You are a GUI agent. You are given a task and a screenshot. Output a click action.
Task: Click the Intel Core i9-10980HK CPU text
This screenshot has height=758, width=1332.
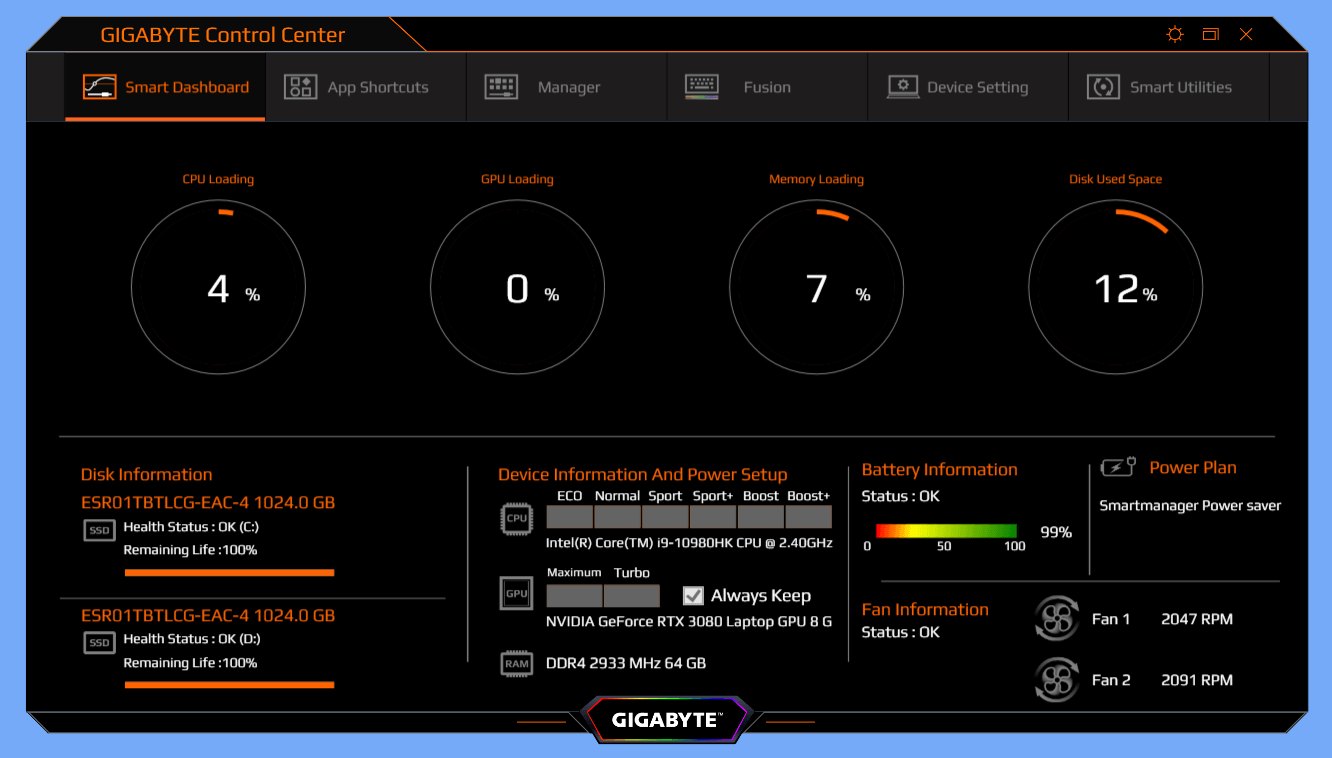pos(689,544)
